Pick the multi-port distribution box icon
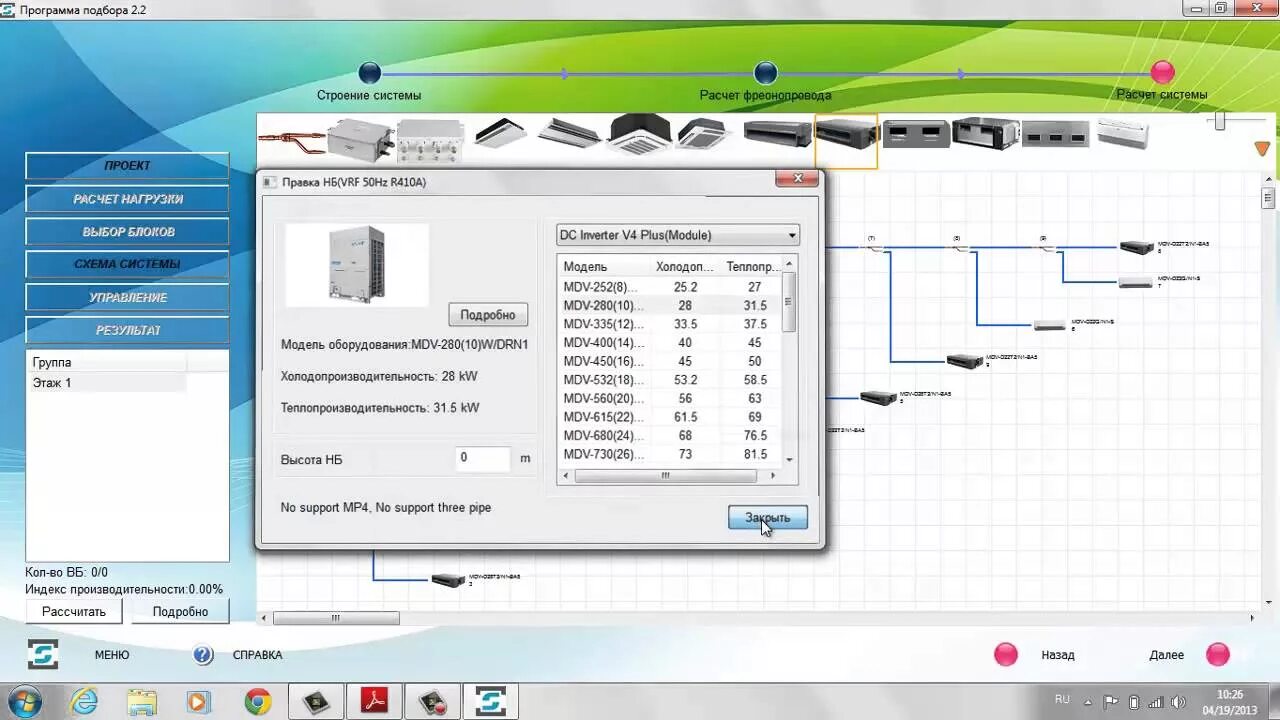The image size is (1280, 720). (431, 139)
